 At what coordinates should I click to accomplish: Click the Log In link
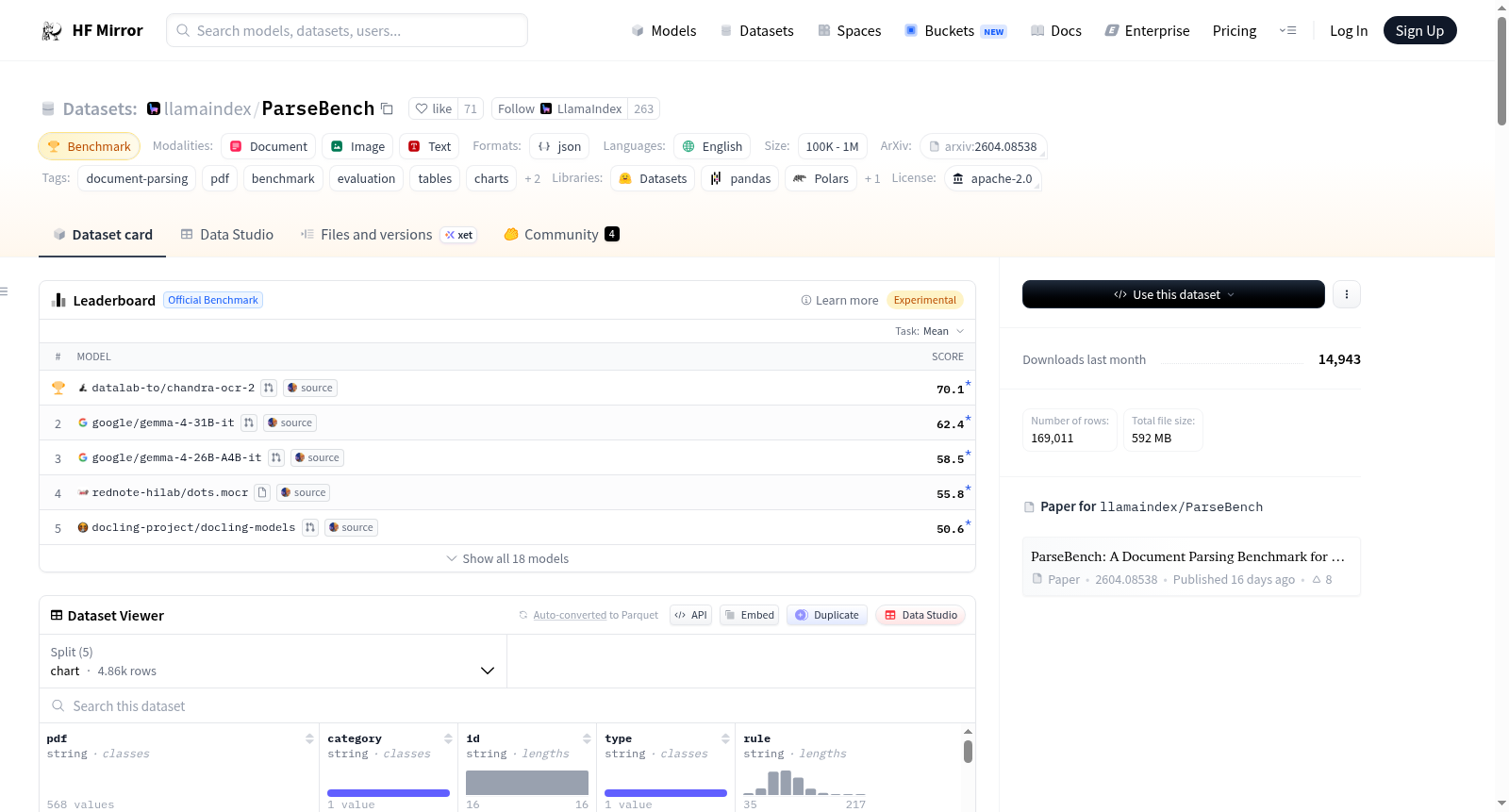1349,30
